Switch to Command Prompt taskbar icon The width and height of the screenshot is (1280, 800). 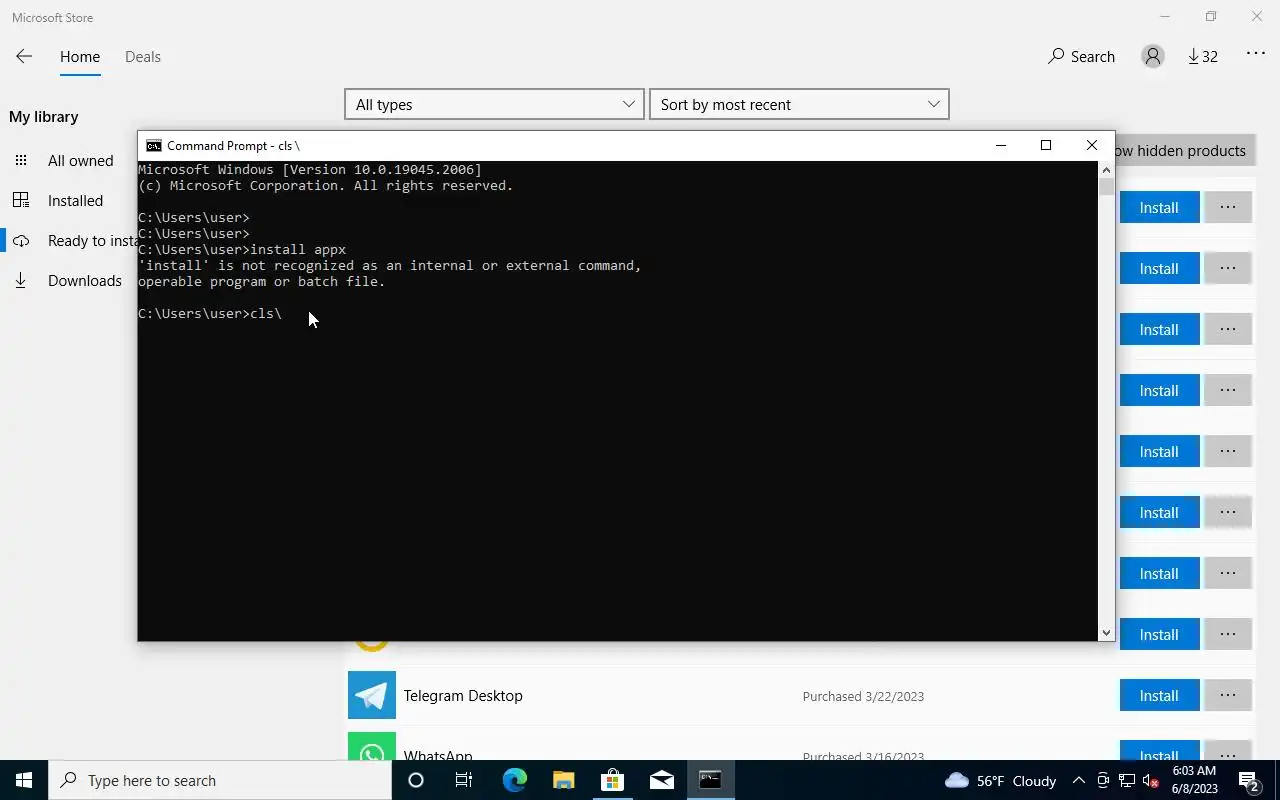click(710, 780)
